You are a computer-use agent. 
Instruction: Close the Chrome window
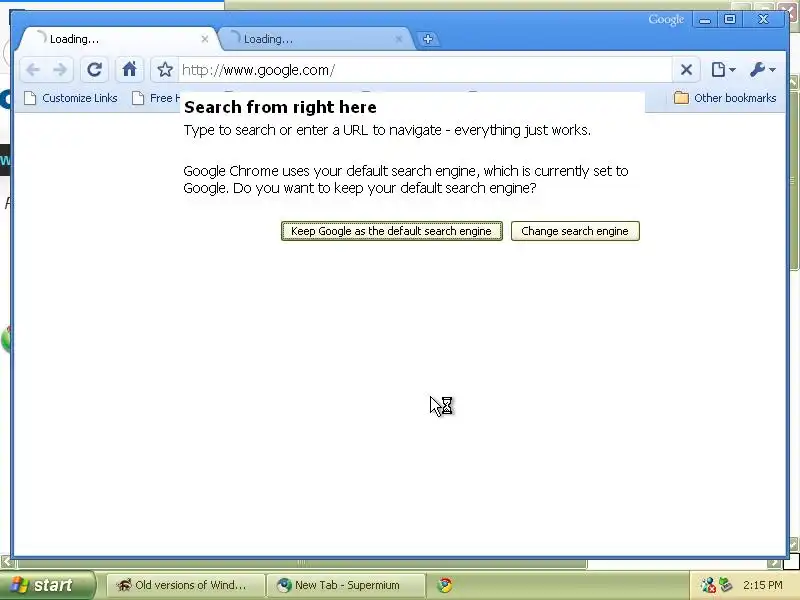(x=763, y=20)
